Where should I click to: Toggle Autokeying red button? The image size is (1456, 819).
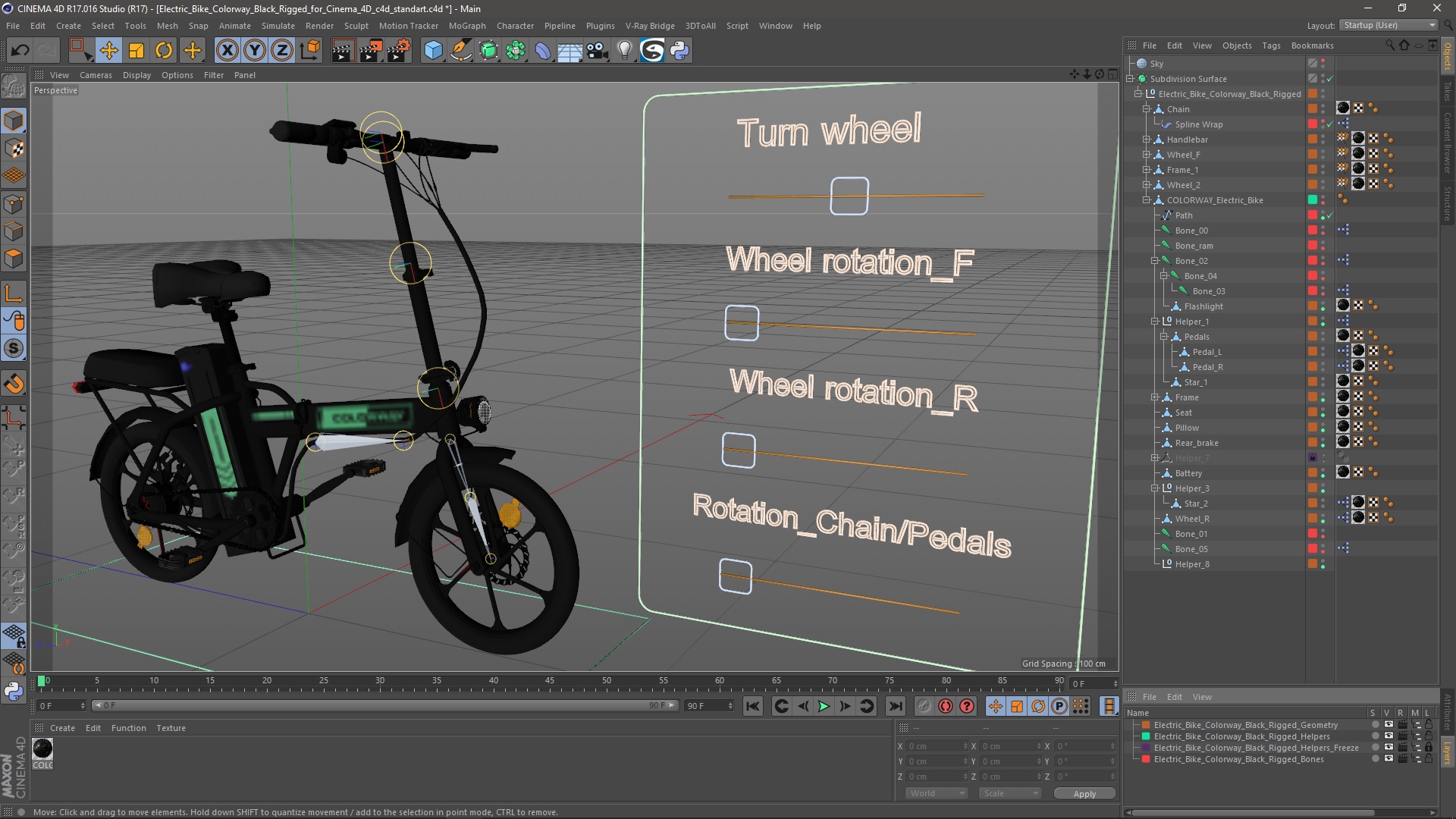pos(945,706)
